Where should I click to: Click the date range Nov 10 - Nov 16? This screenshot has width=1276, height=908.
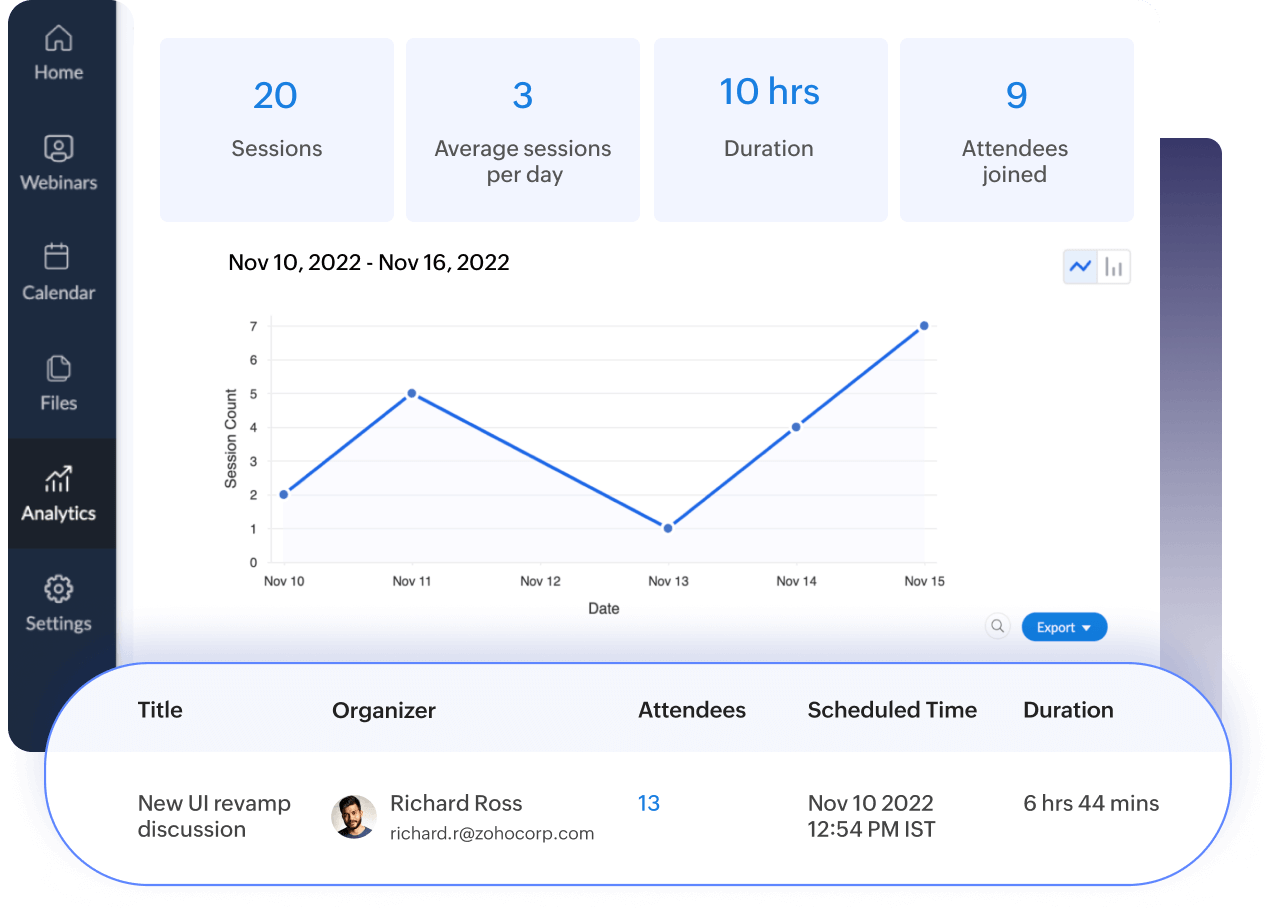[x=369, y=263]
